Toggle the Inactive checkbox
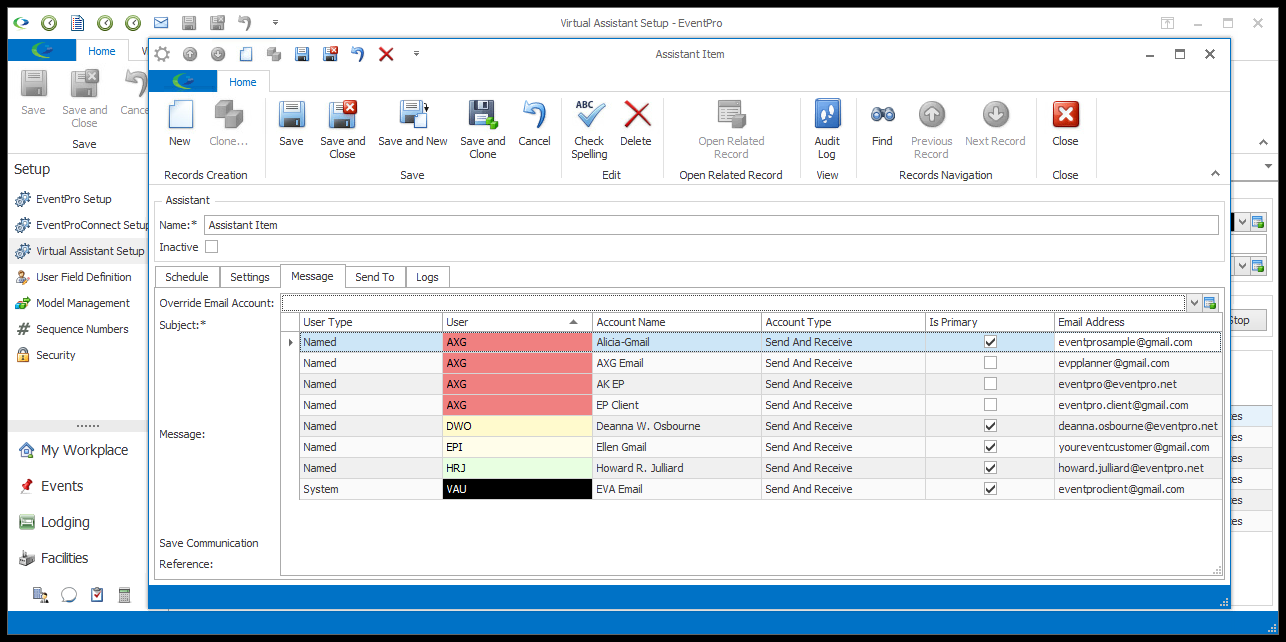Screen dimensions: 1286x642 click(x=211, y=247)
